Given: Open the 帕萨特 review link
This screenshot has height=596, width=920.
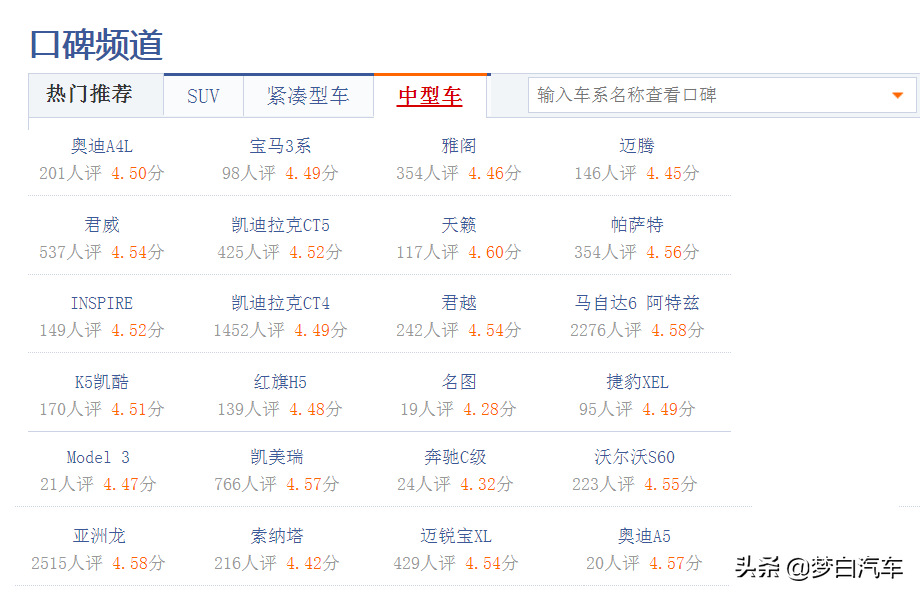Looking at the screenshot, I should (637, 225).
